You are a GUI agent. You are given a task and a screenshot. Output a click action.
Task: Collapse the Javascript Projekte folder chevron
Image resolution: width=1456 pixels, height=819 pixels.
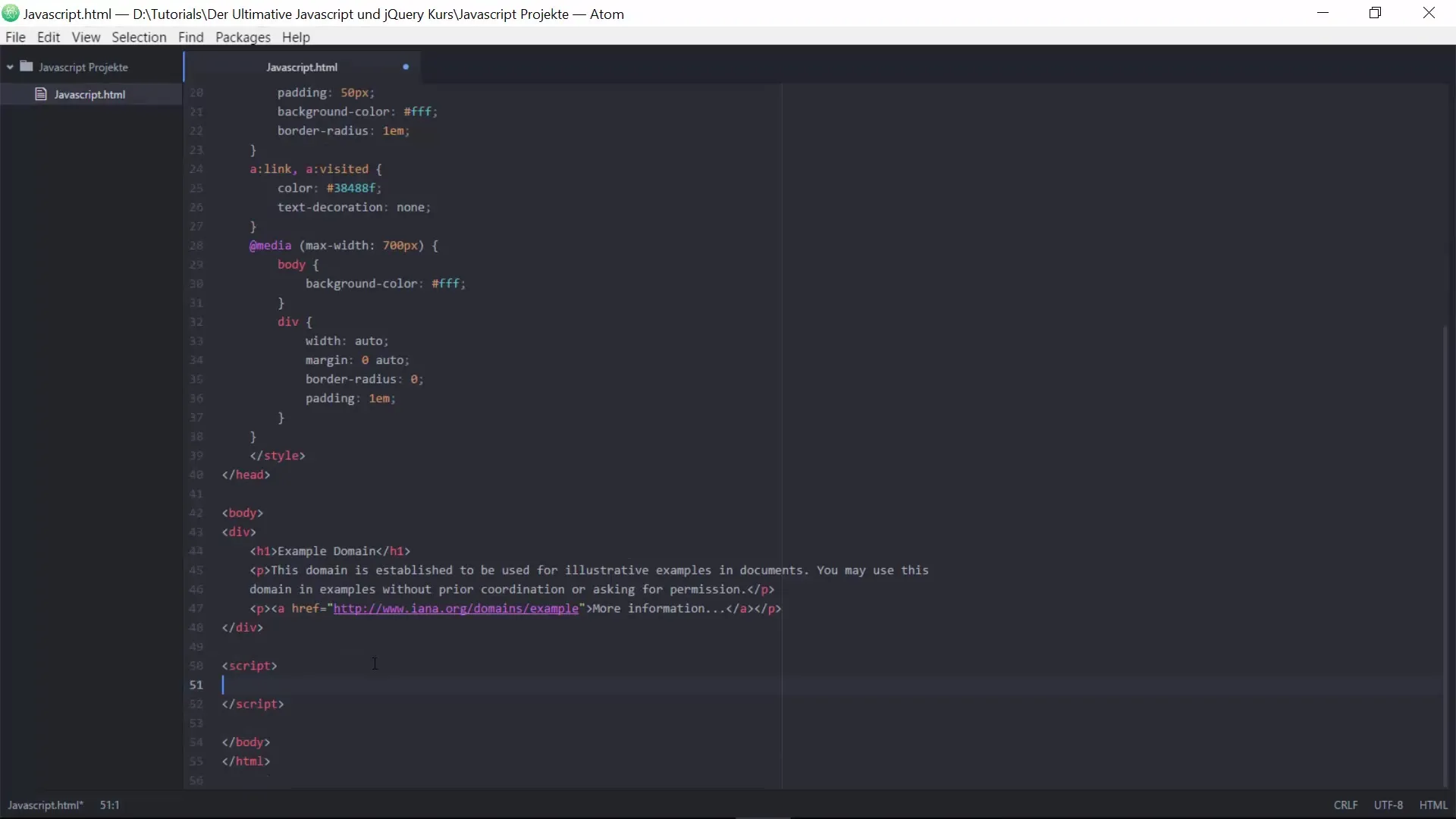pos(10,67)
